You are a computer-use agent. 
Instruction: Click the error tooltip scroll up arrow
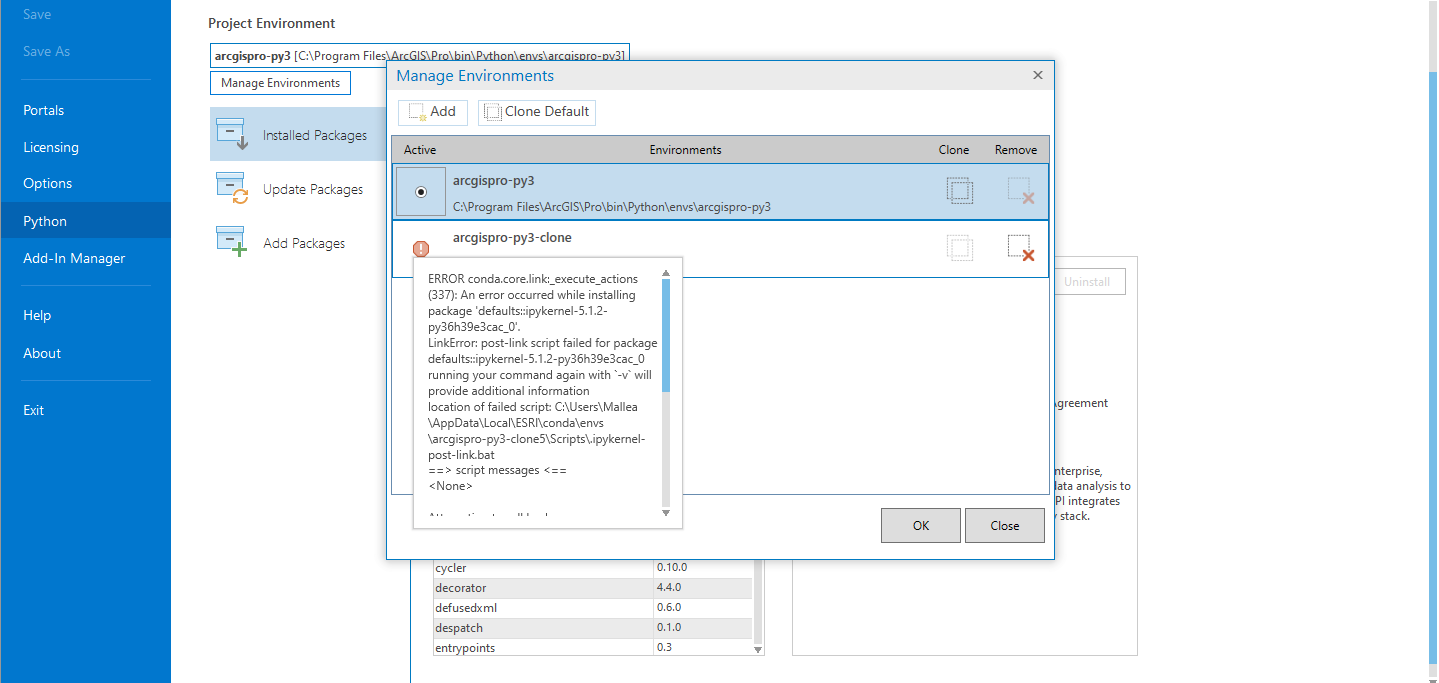666,272
